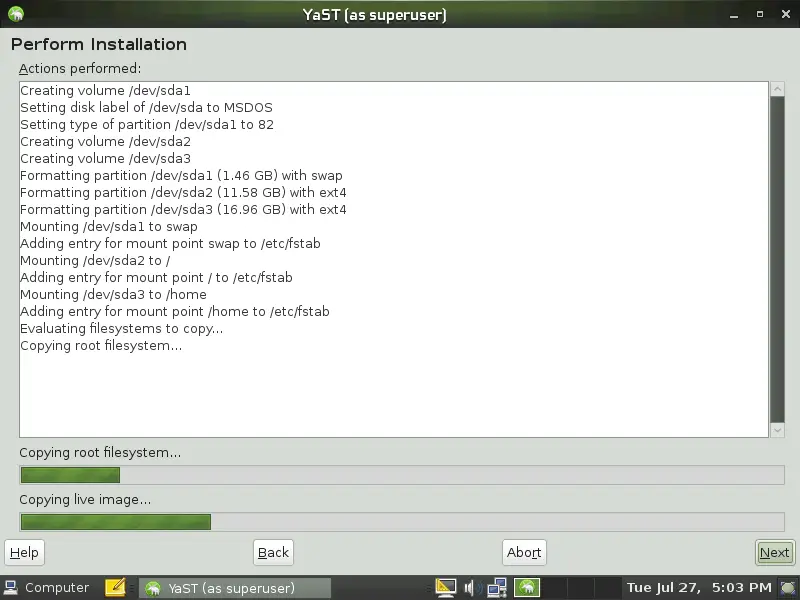
Task: Click the log scrollbar down arrow
Action: click(x=777, y=429)
